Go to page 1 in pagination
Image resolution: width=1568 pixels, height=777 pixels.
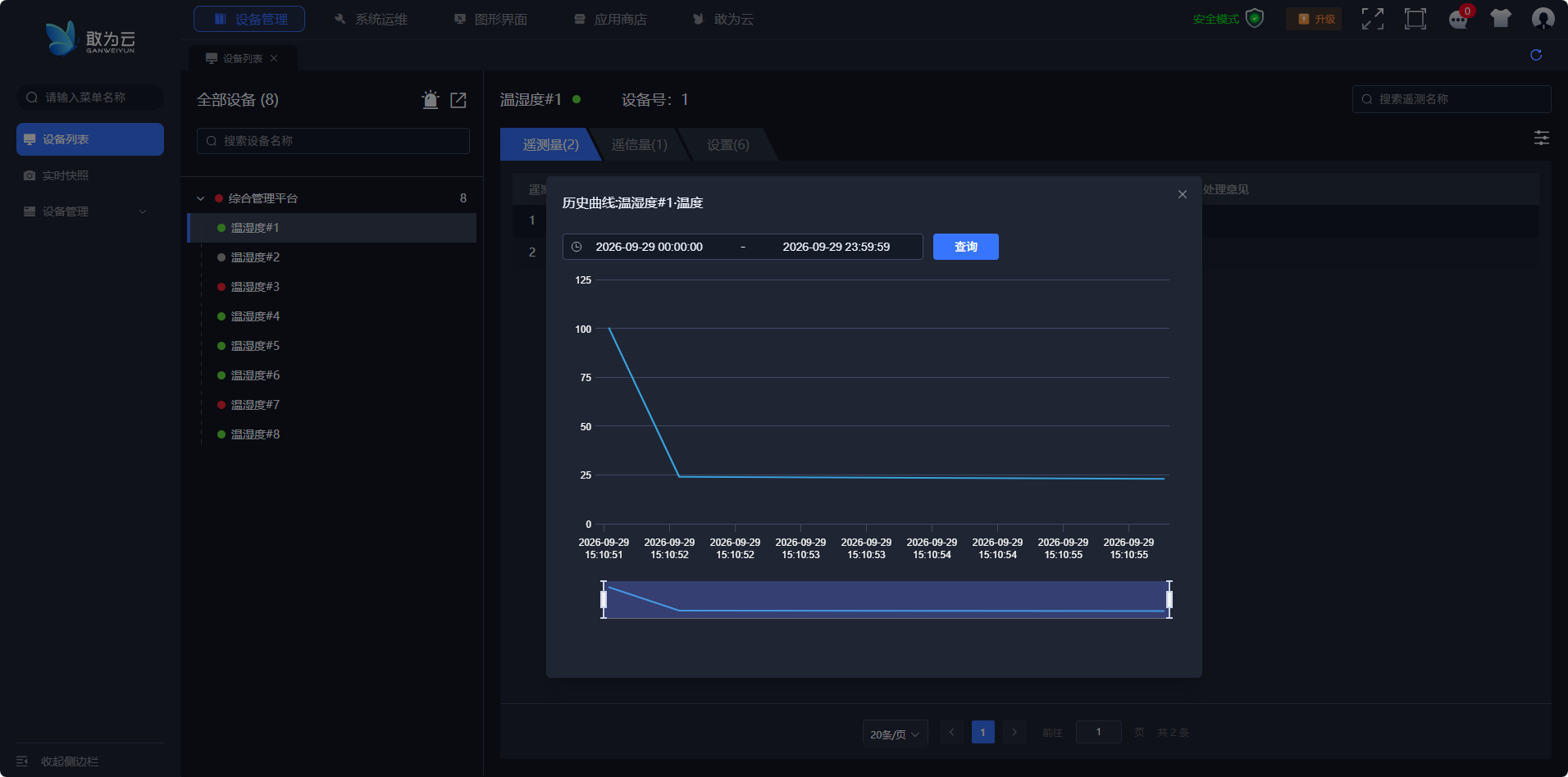click(983, 732)
